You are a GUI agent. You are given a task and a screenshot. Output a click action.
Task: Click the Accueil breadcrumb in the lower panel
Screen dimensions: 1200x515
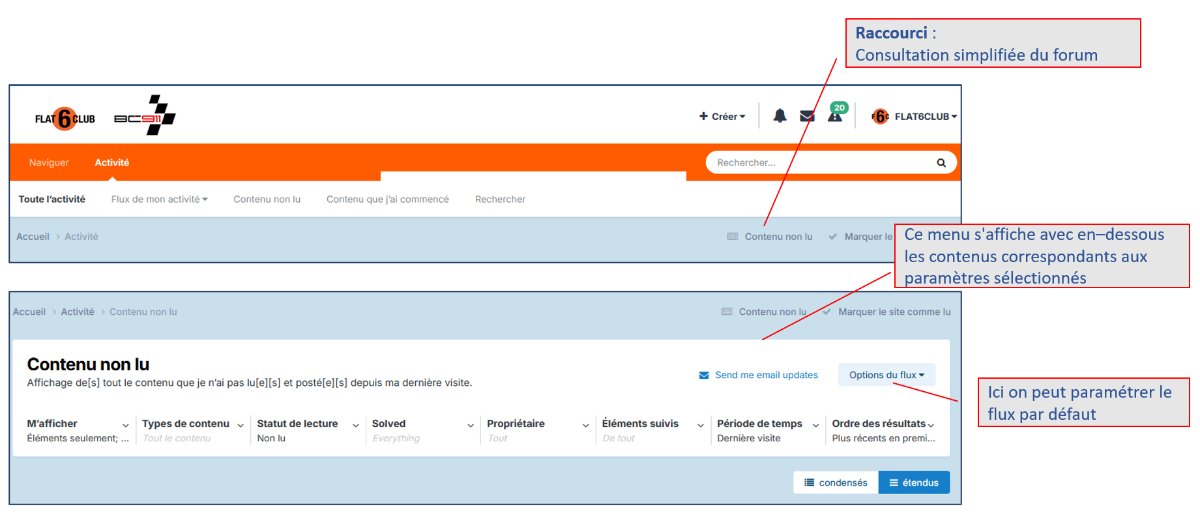(29, 312)
